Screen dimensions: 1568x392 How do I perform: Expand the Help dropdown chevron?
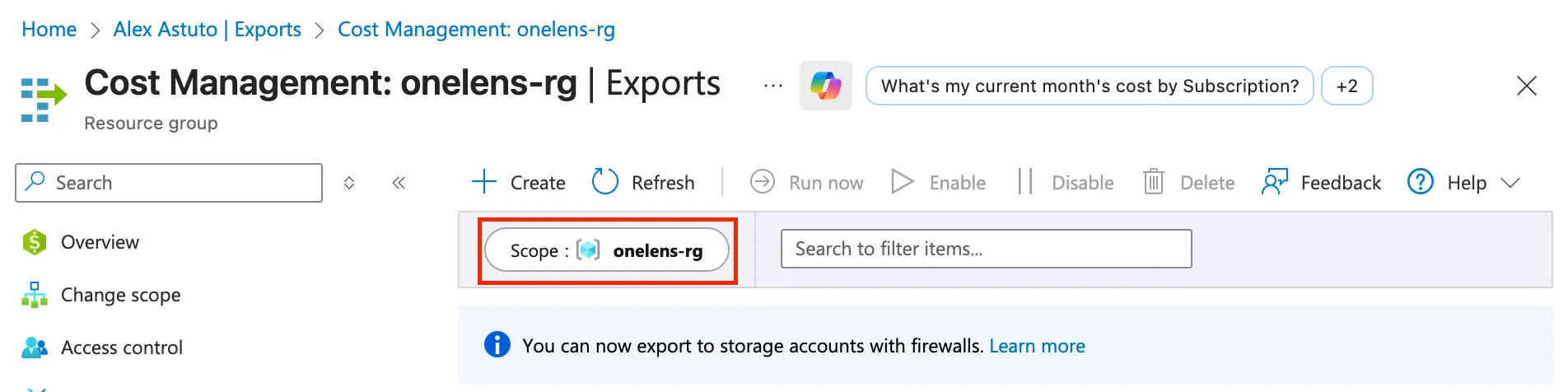[1510, 183]
